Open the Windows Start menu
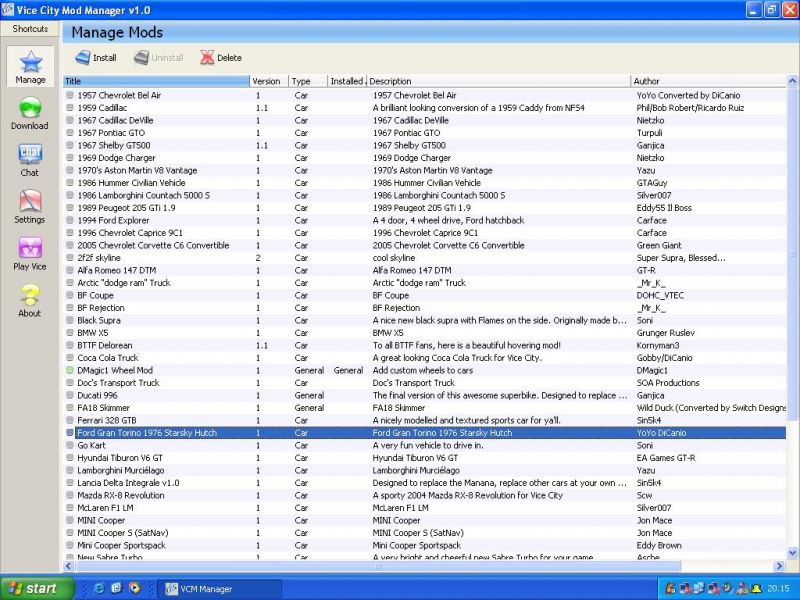This screenshot has width=800, height=600. 37,589
